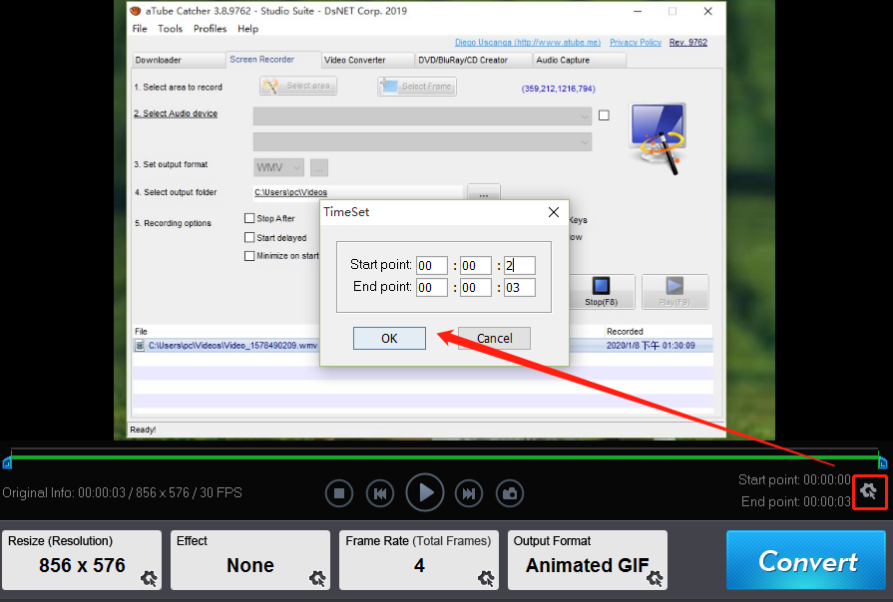Check the Minimize on start option
This screenshot has width=893, height=602.
249,256
